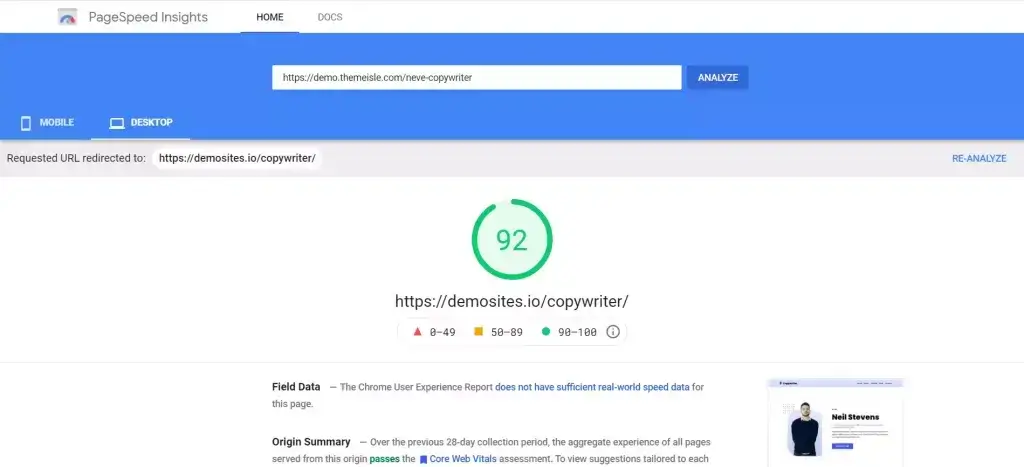Open 'does not have sufficient real-world speed data' link

(592, 387)
